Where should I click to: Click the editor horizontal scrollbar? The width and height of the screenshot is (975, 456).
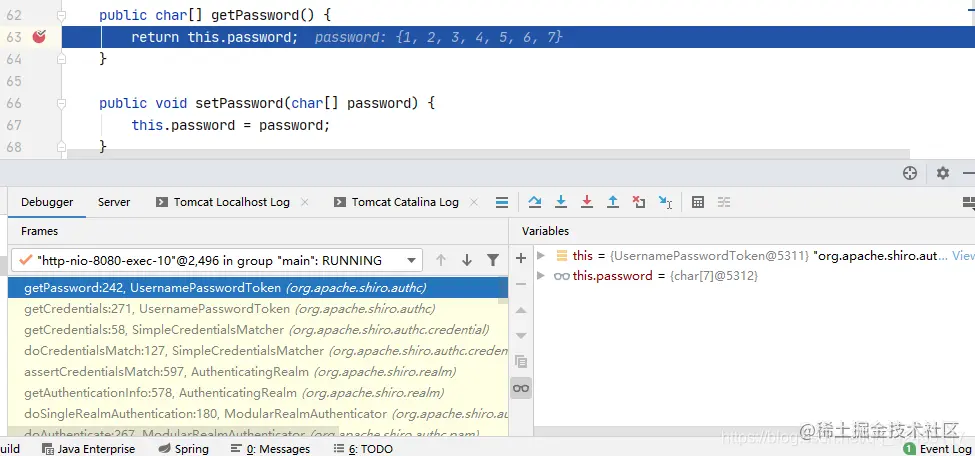488,154
